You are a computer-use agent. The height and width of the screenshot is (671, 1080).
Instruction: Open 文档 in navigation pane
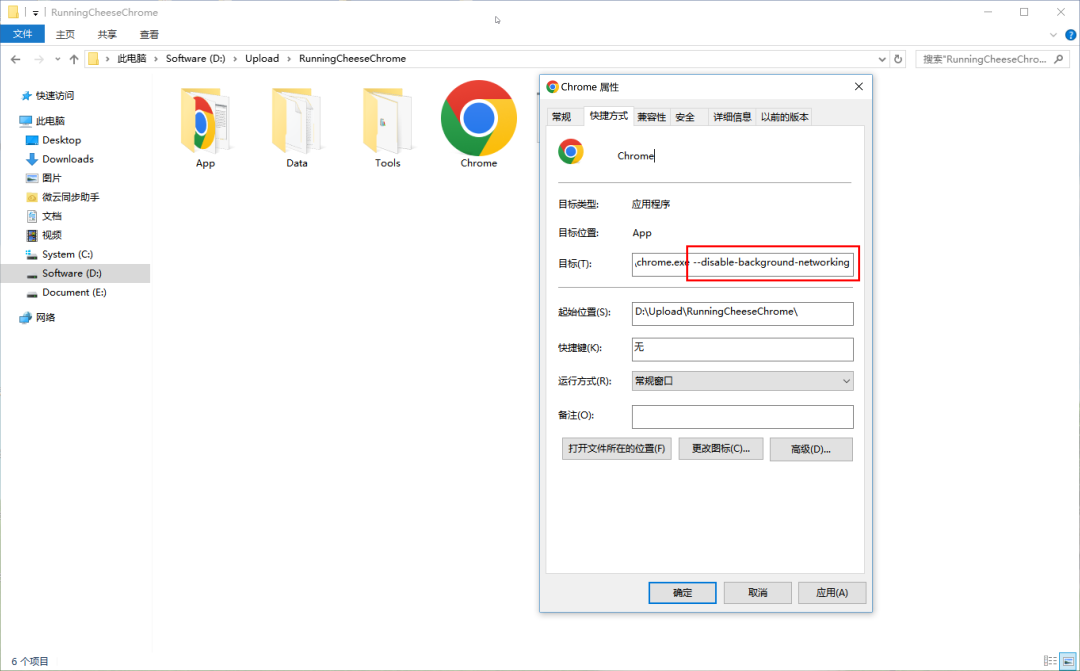(52, 216)
